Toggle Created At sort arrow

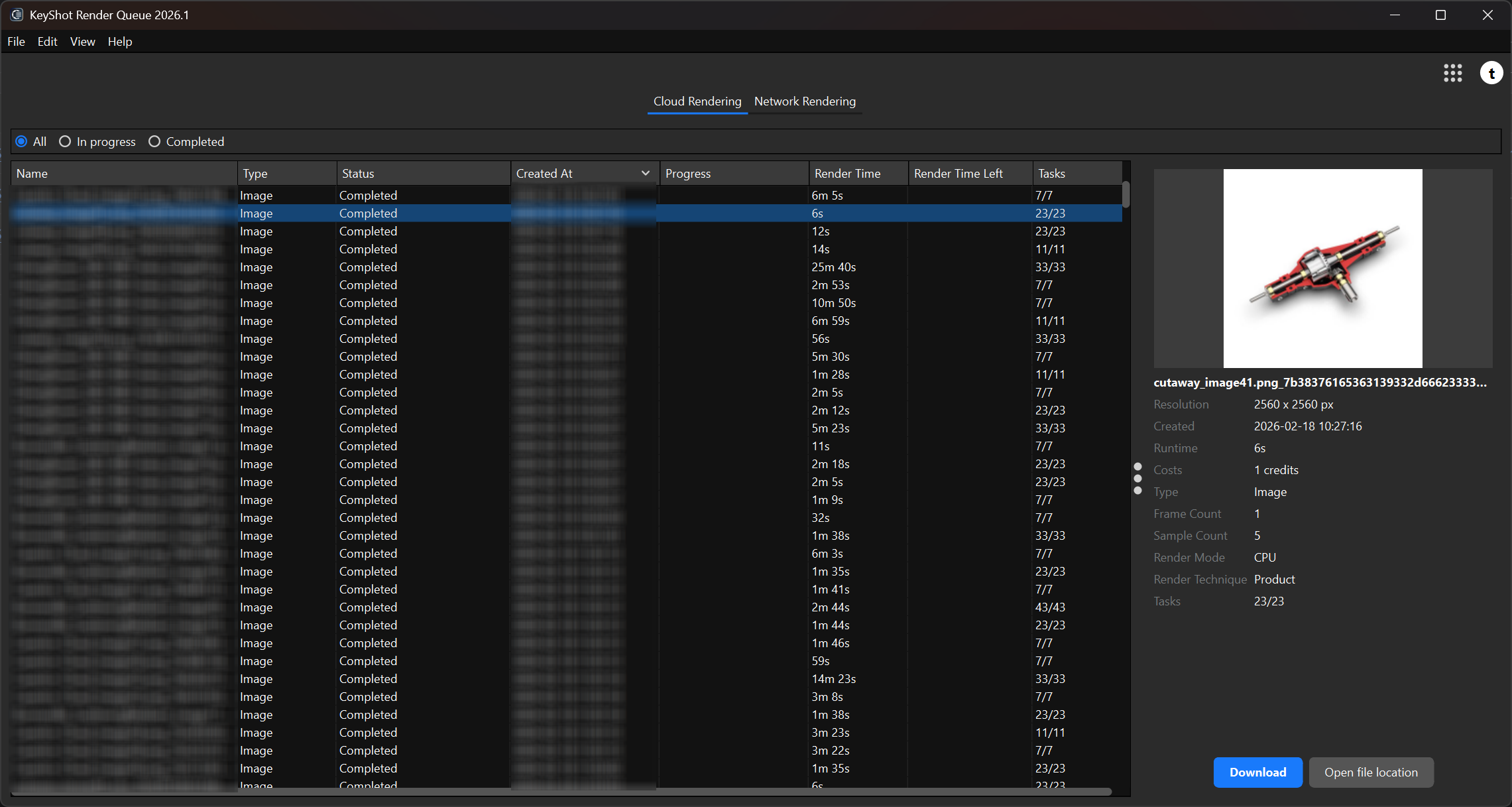[x=645, y=174]
